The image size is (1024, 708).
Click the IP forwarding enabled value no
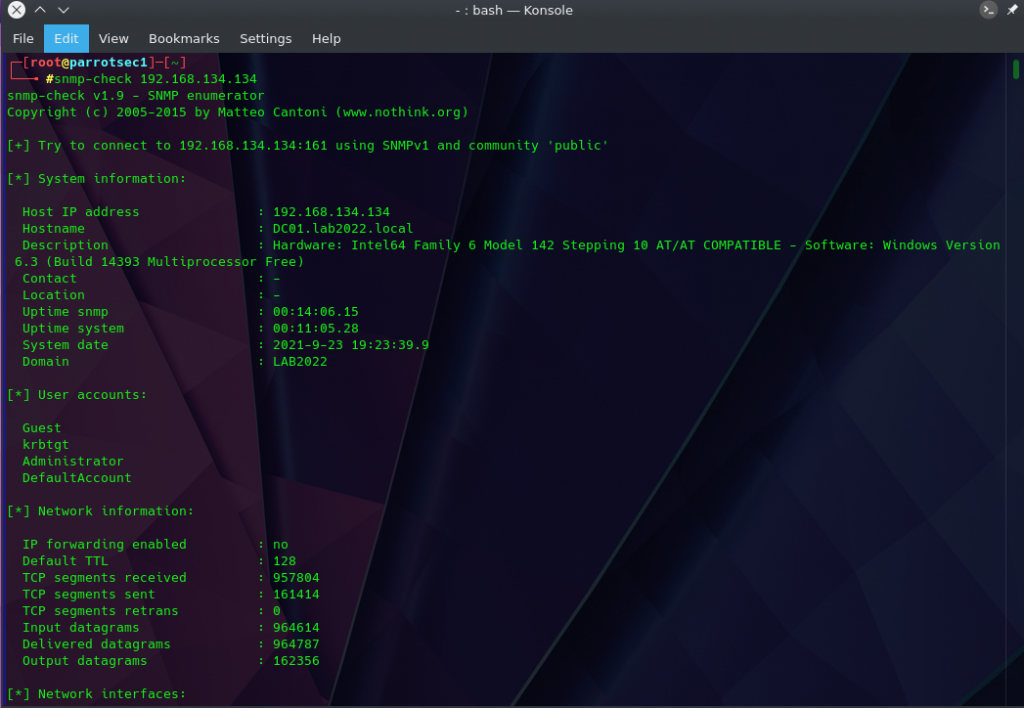coord(280,545)
